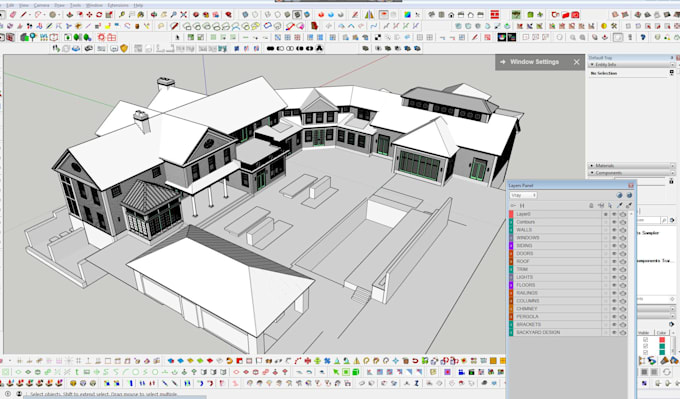
Task: Click the blue help question mark icon
Action: 643,38
